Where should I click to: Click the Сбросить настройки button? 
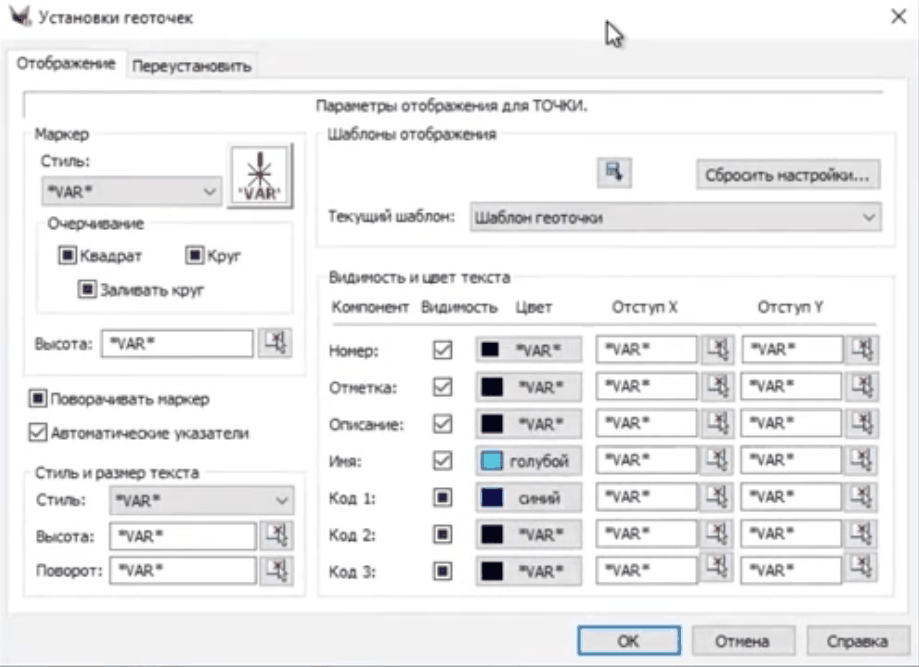tap(787, 173)
